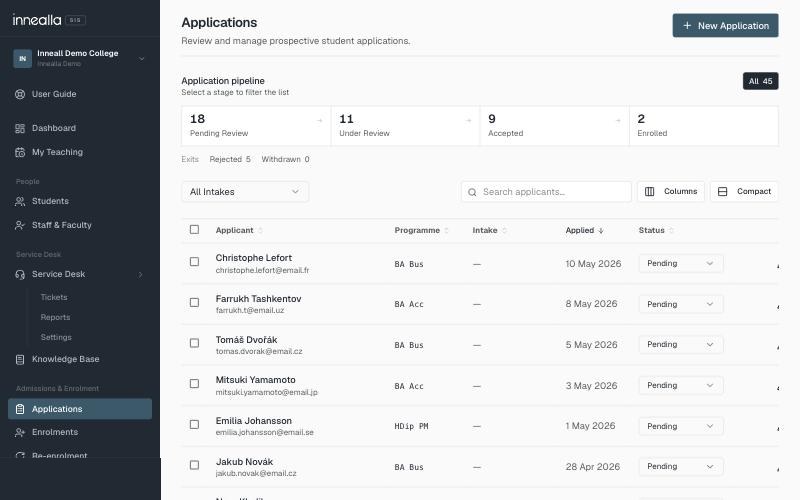Click the 5 May 2026 applied date
The image size is (800, 500).
591,345
